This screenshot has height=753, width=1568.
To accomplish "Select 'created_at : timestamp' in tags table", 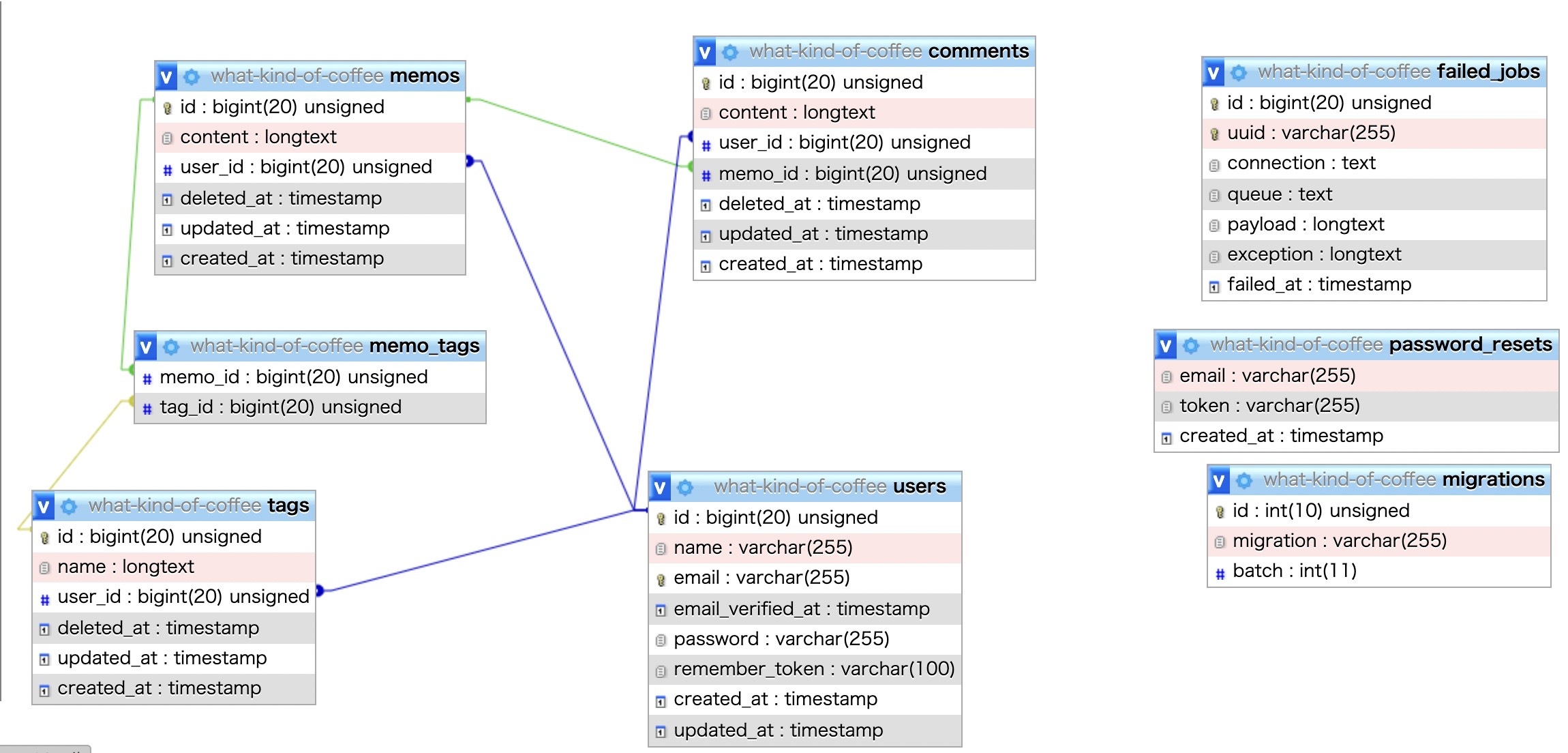I will (x=174, y=688).
